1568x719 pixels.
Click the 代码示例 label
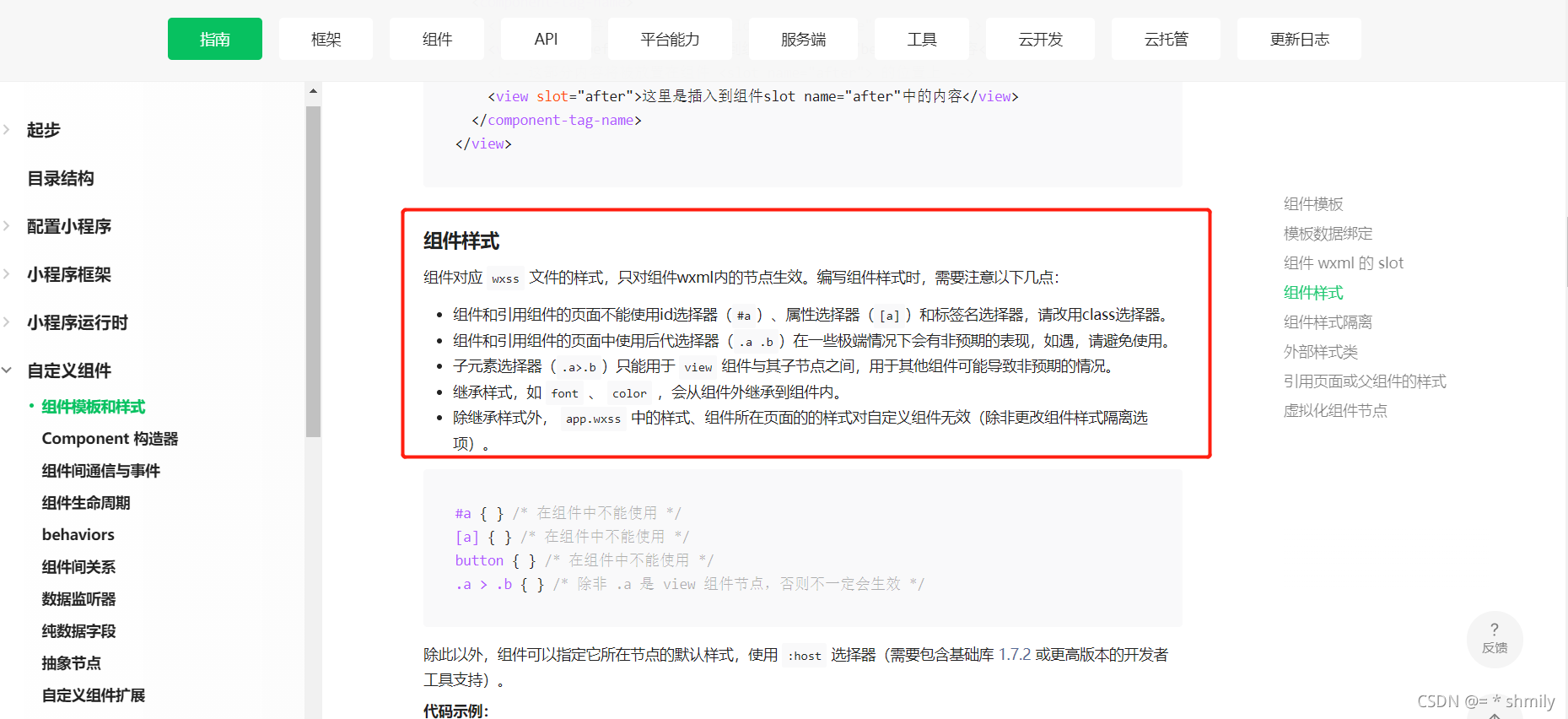pyautogui.click(x=456, y=711)
